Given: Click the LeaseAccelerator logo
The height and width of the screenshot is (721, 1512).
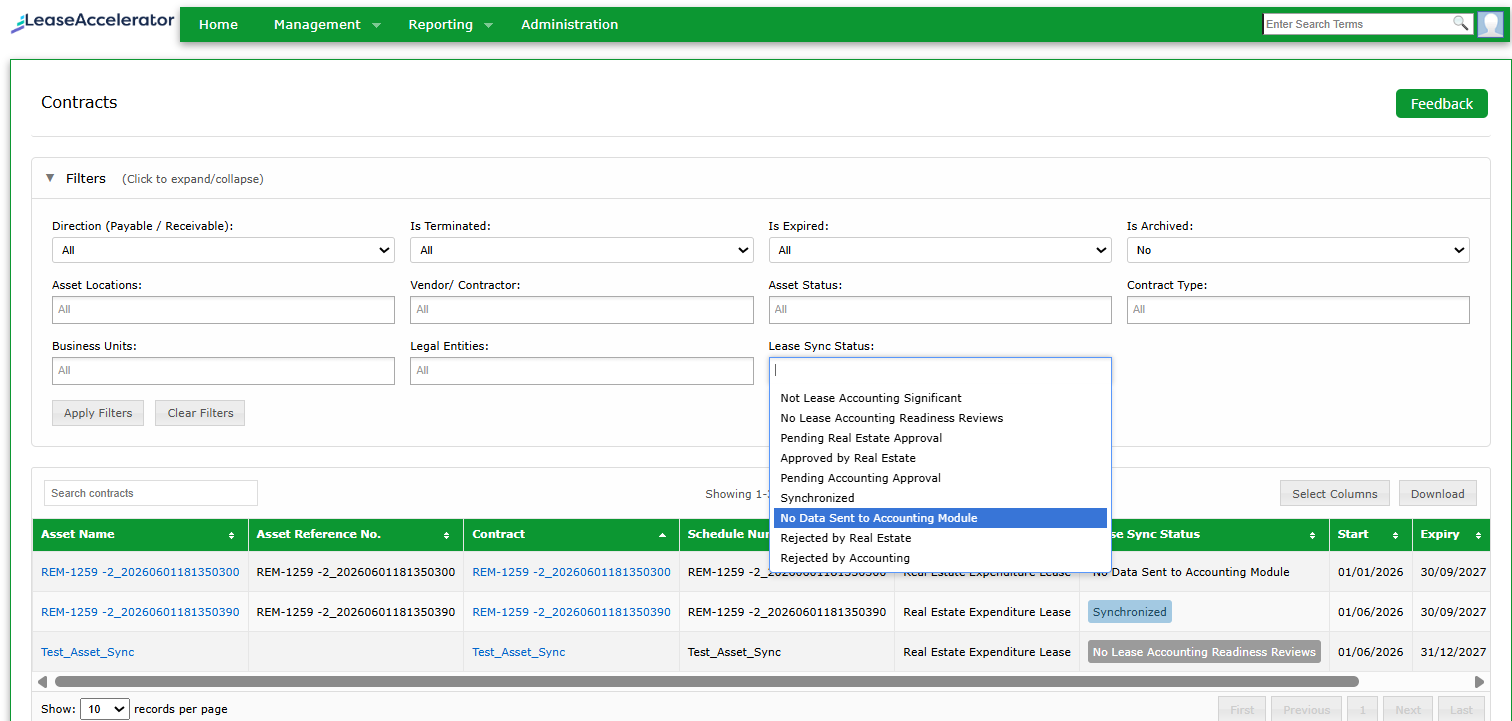Looking at the screenshot, I should (x=92, y=21).
